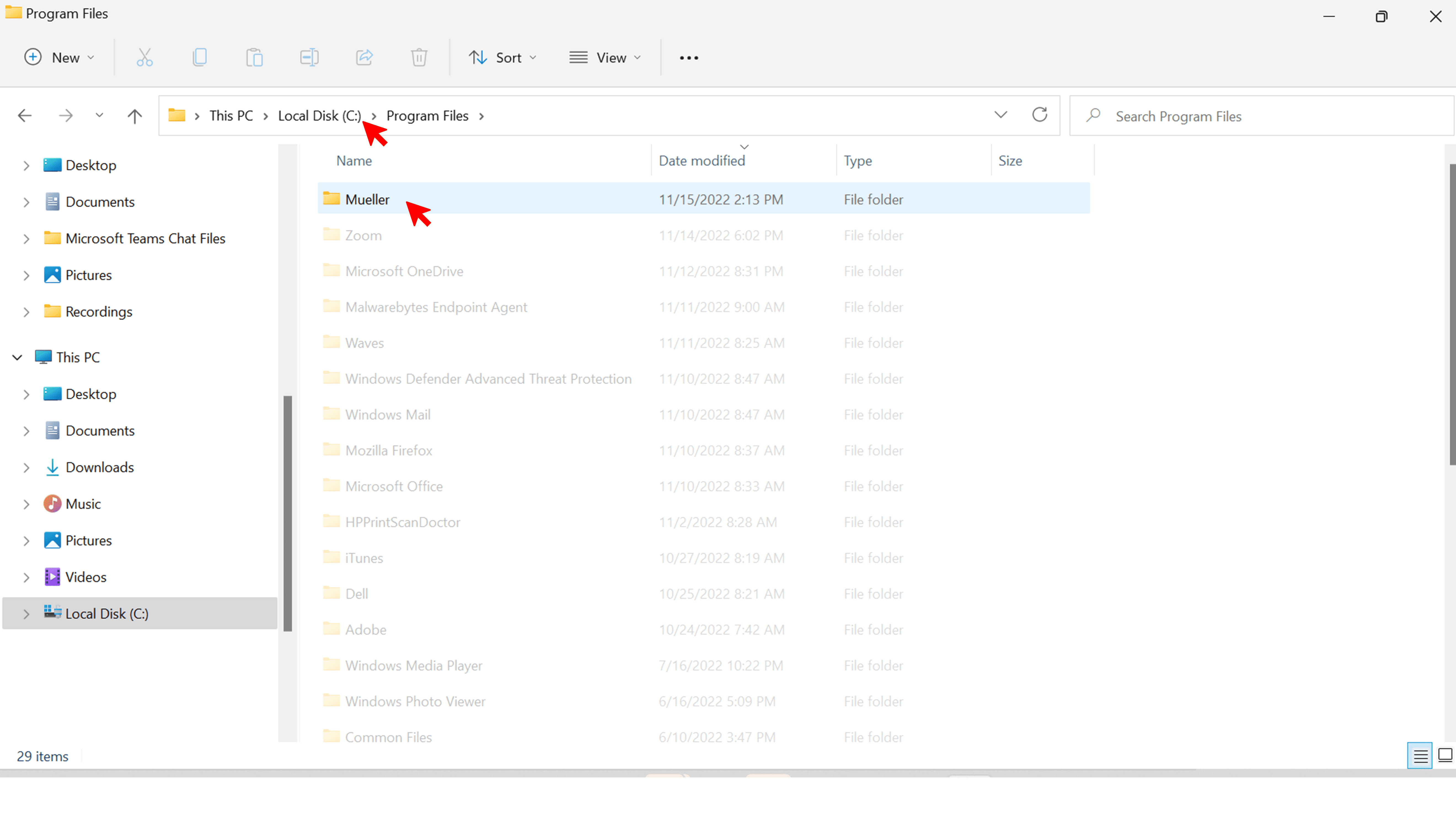Go forward using the right arrow

(66, 116)
